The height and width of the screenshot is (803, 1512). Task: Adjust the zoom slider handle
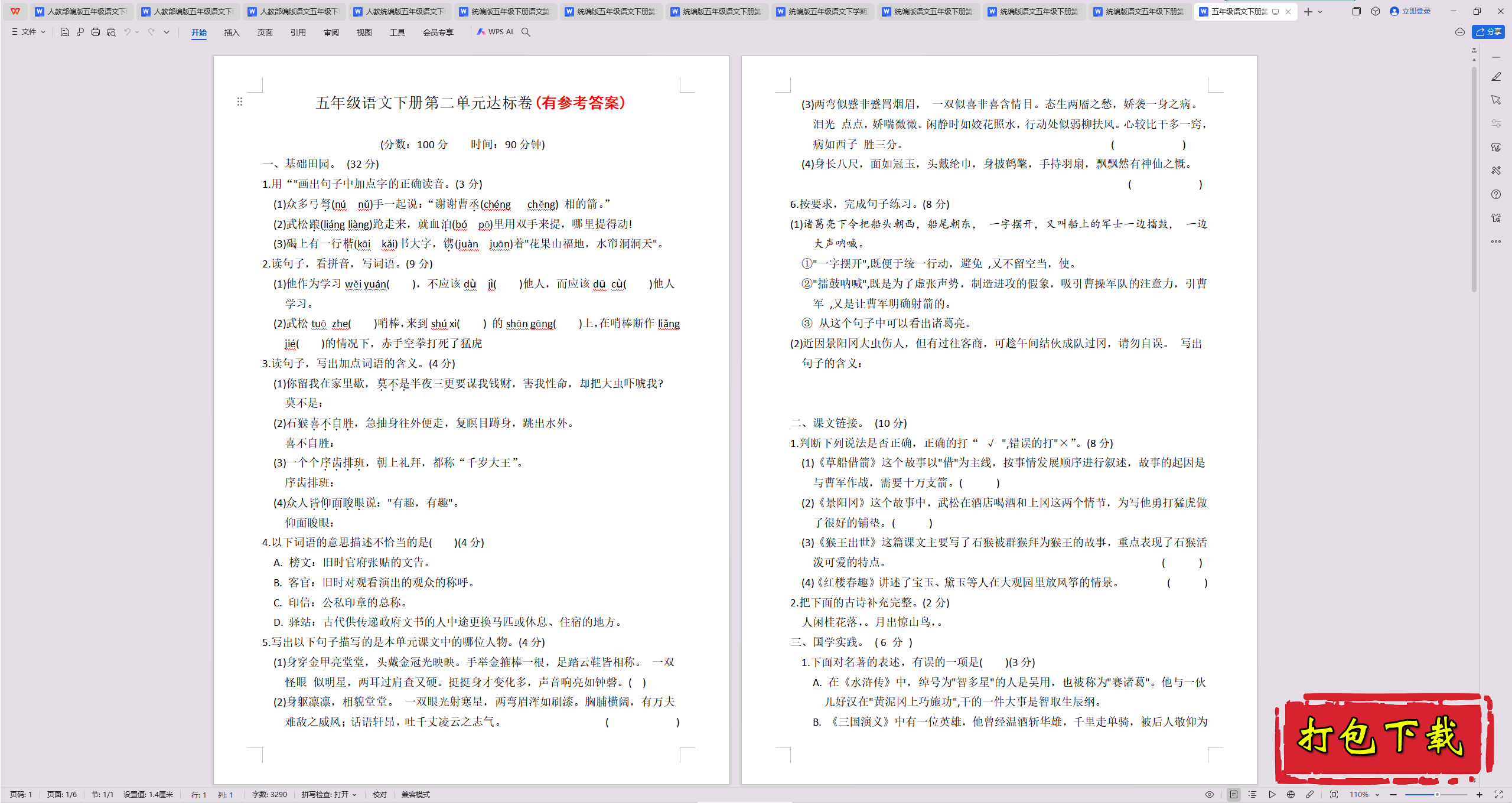(x=1437, y=795)
